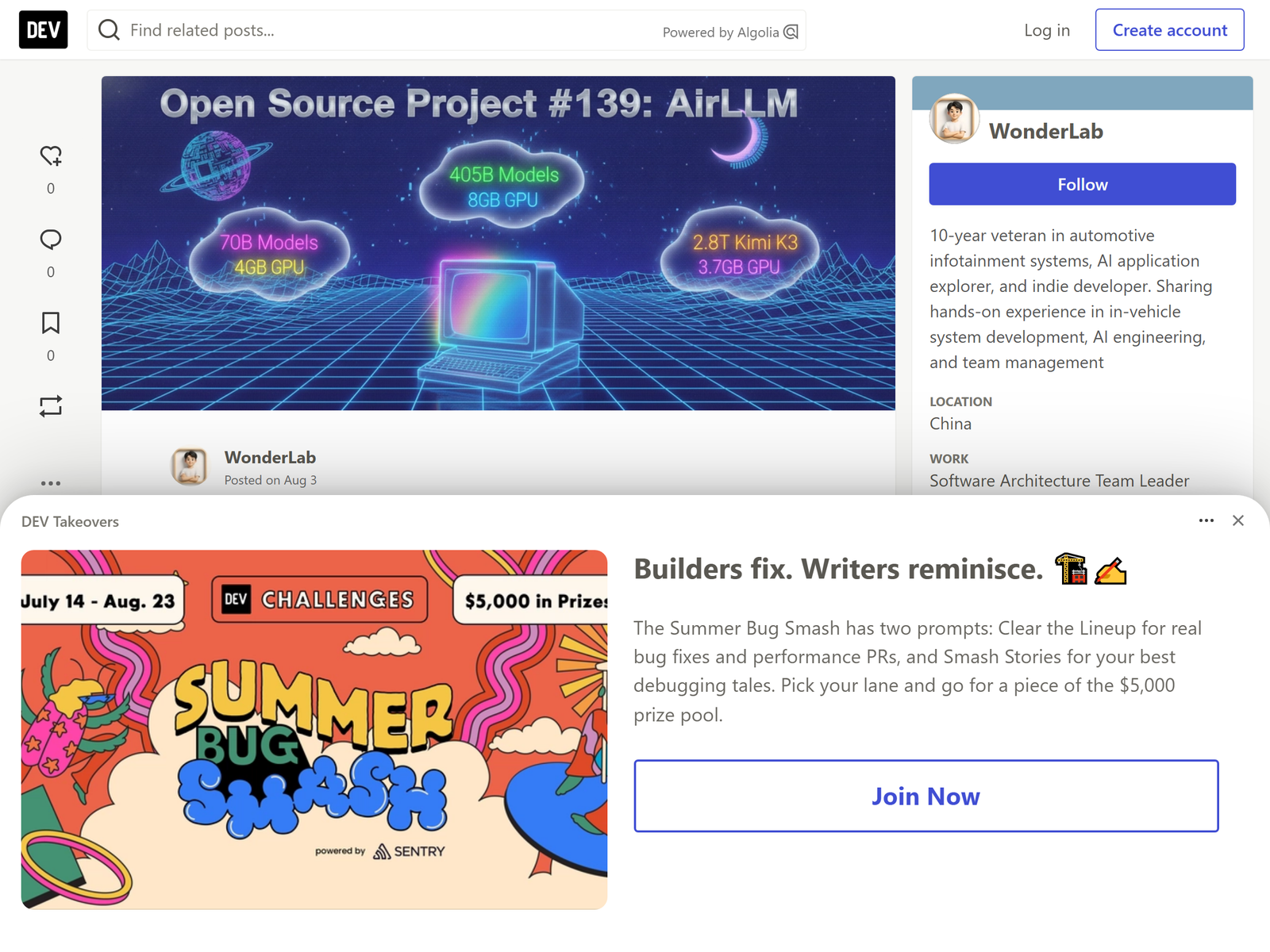This screenshot has height=952, width=1270.
Task: Open WonderLab author name under cover image
Action: tap(270, 457)
